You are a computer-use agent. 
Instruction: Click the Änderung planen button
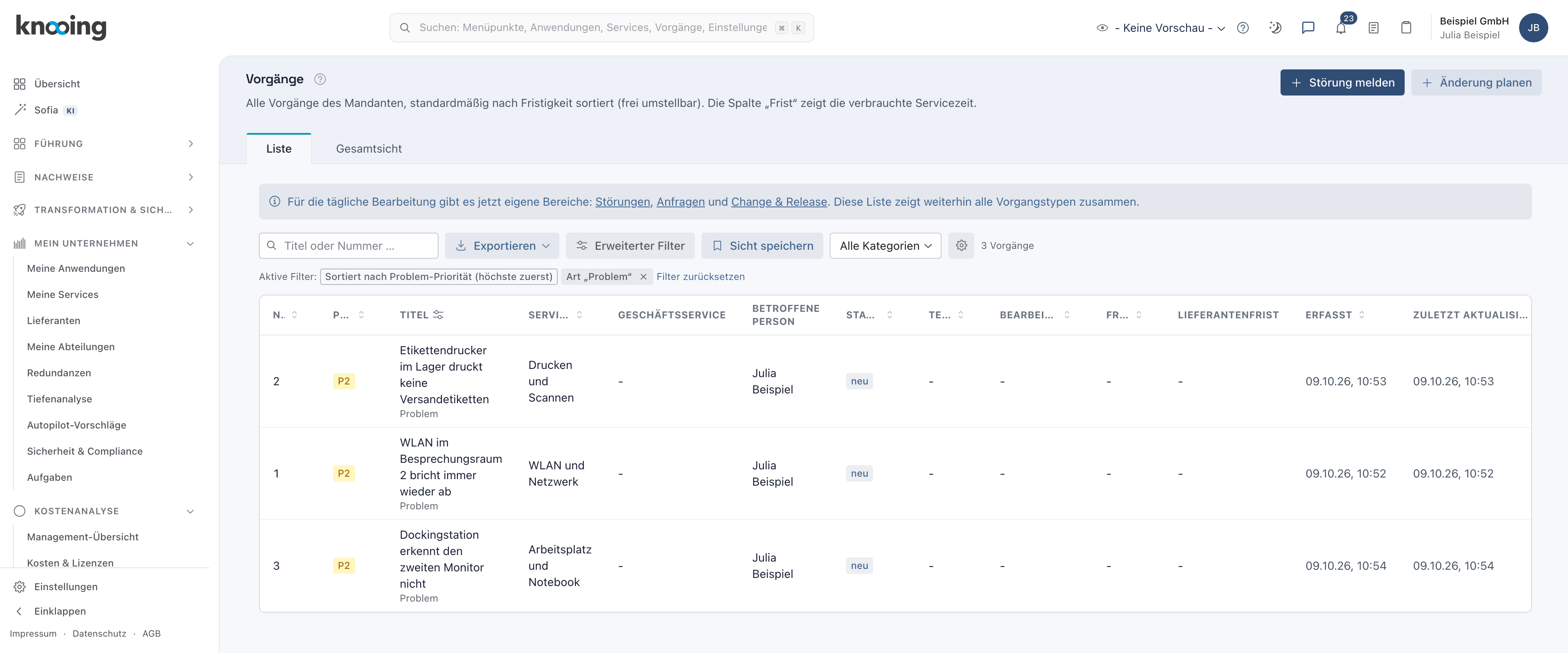click(x=1476, y=82)
